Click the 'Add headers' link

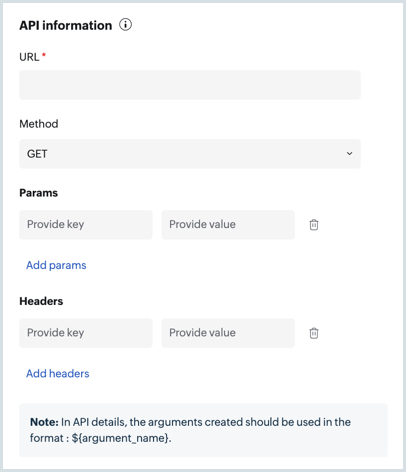(58, 374)
